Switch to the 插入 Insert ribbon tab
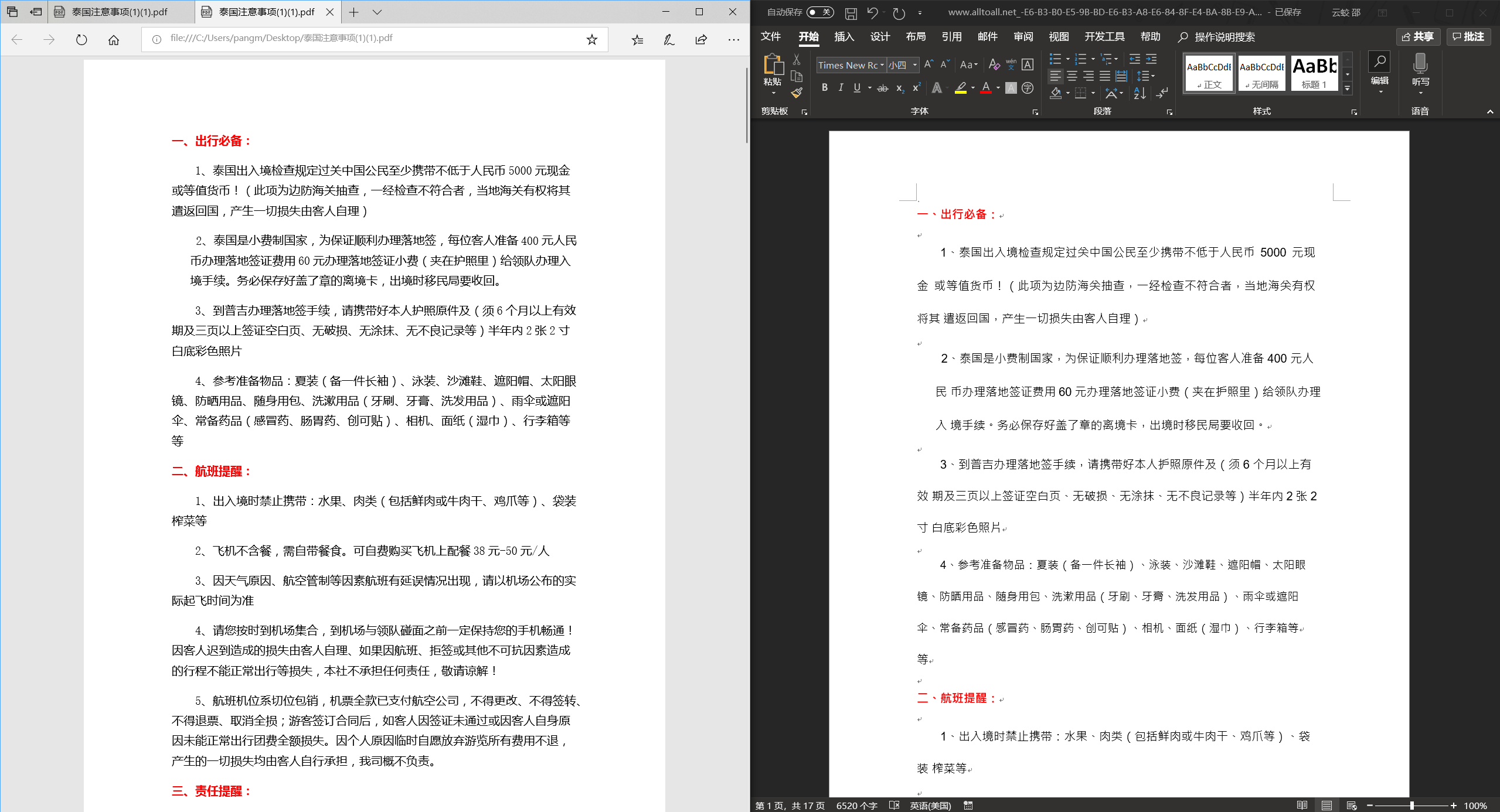1500x812 pixels. point(844,36)
